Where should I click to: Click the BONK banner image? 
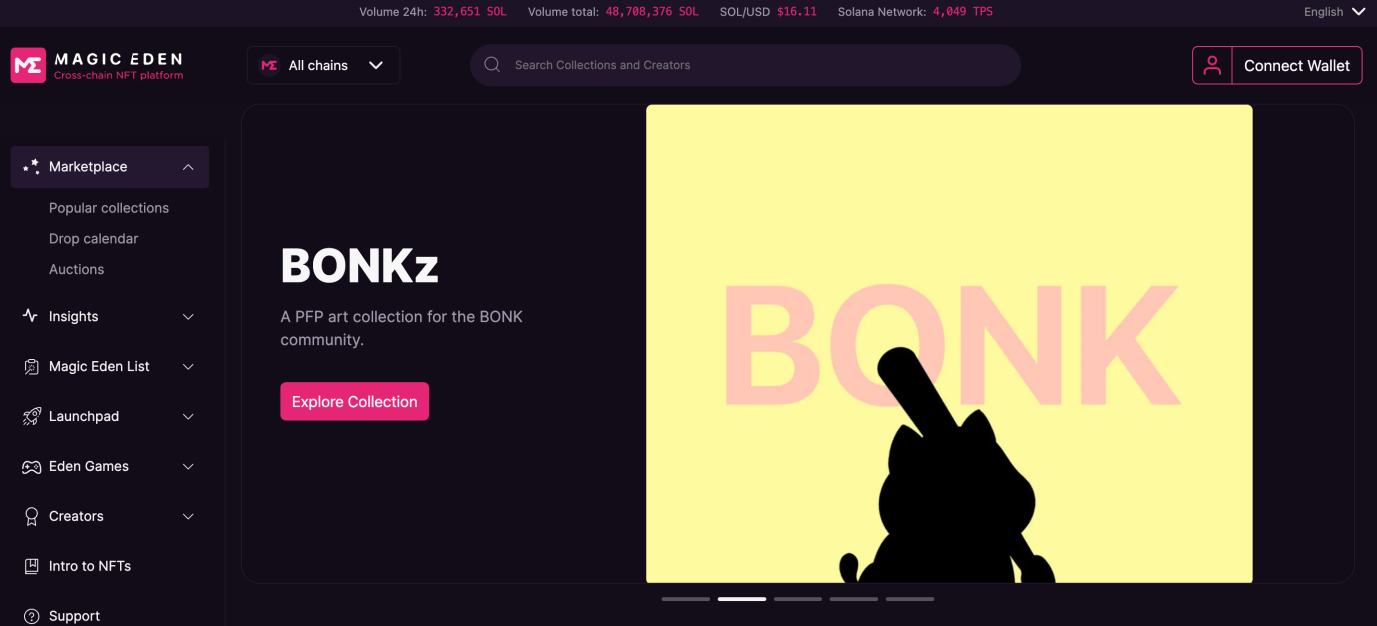click(949, 344)
